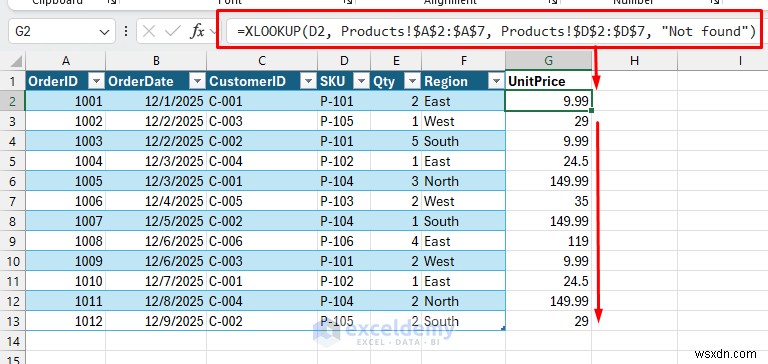This screenshot has height=364, width=768.
Task: Click SKU P-103 cell
Action: pos(344,201)
